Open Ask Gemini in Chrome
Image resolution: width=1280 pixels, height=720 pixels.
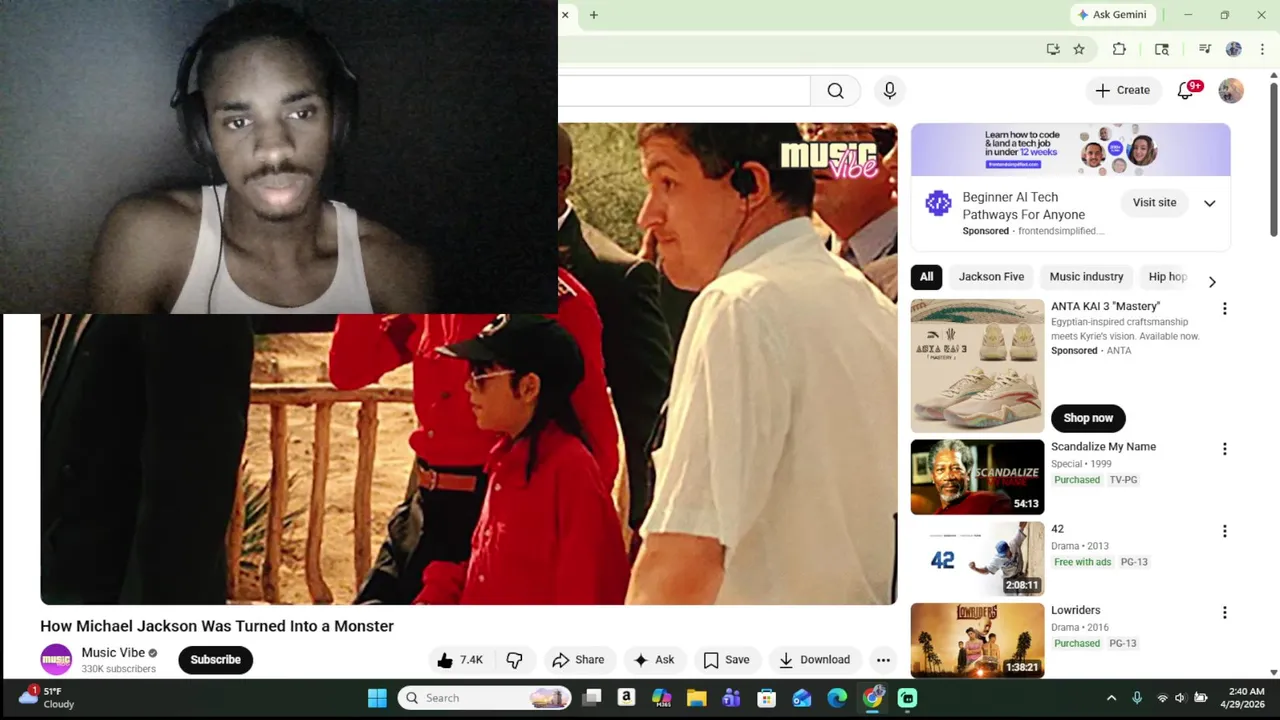pyautogui.click(x=1112, y=15)
